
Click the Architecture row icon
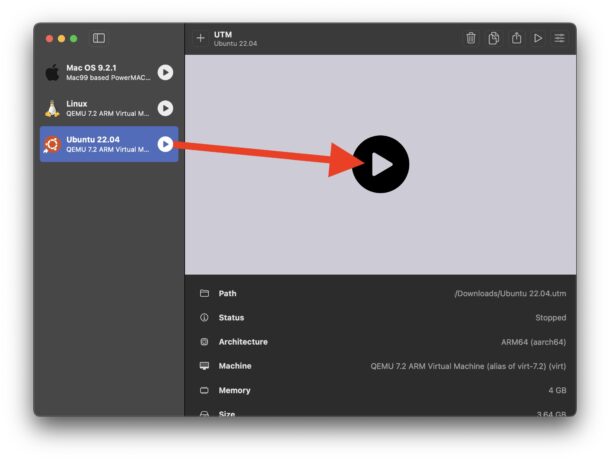[x=204, y=342]
